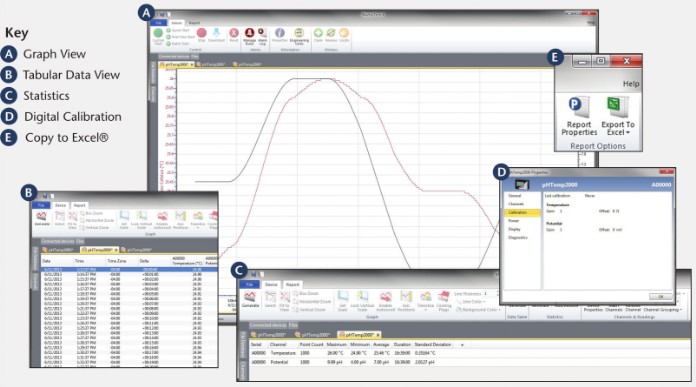Click the Engineering Units icon
696x387 pixels.
[299, 36]
